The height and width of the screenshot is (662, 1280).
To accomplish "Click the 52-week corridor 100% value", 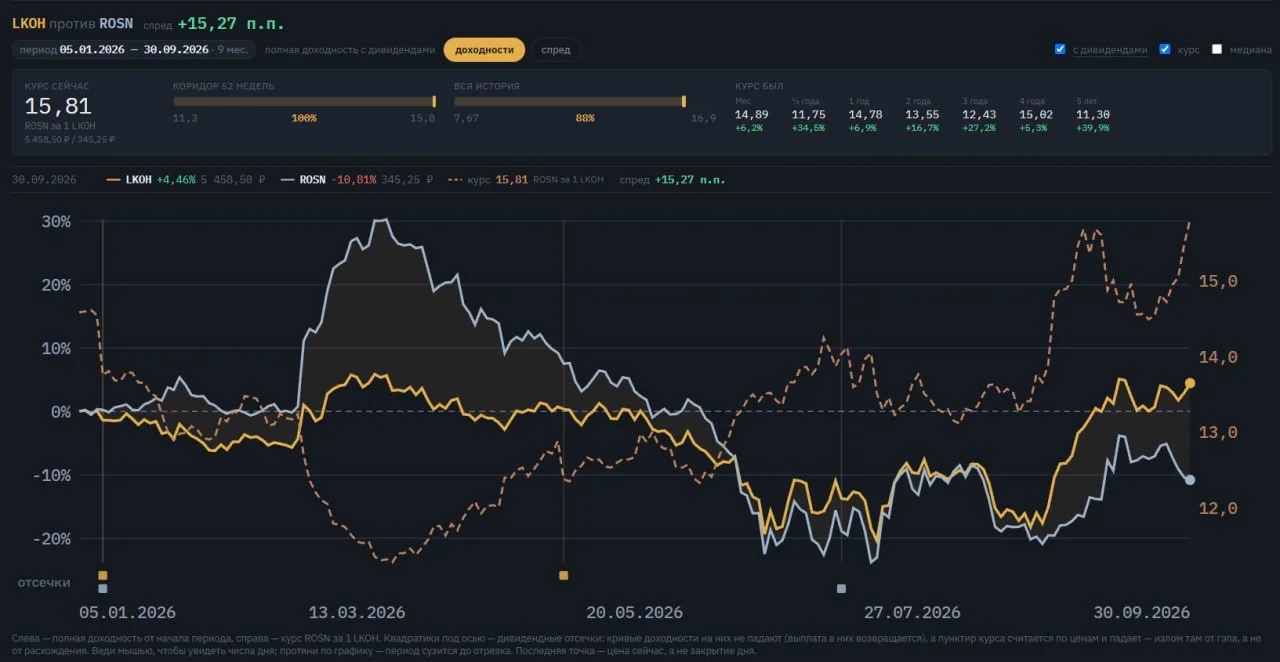I will pyautogui.click(x=304, y=118).
